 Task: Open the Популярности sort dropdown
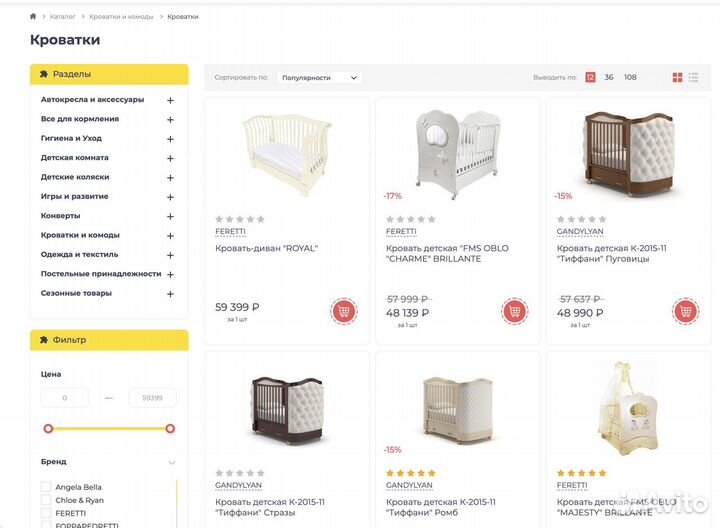pyautogui.click(x=319, y=77)
